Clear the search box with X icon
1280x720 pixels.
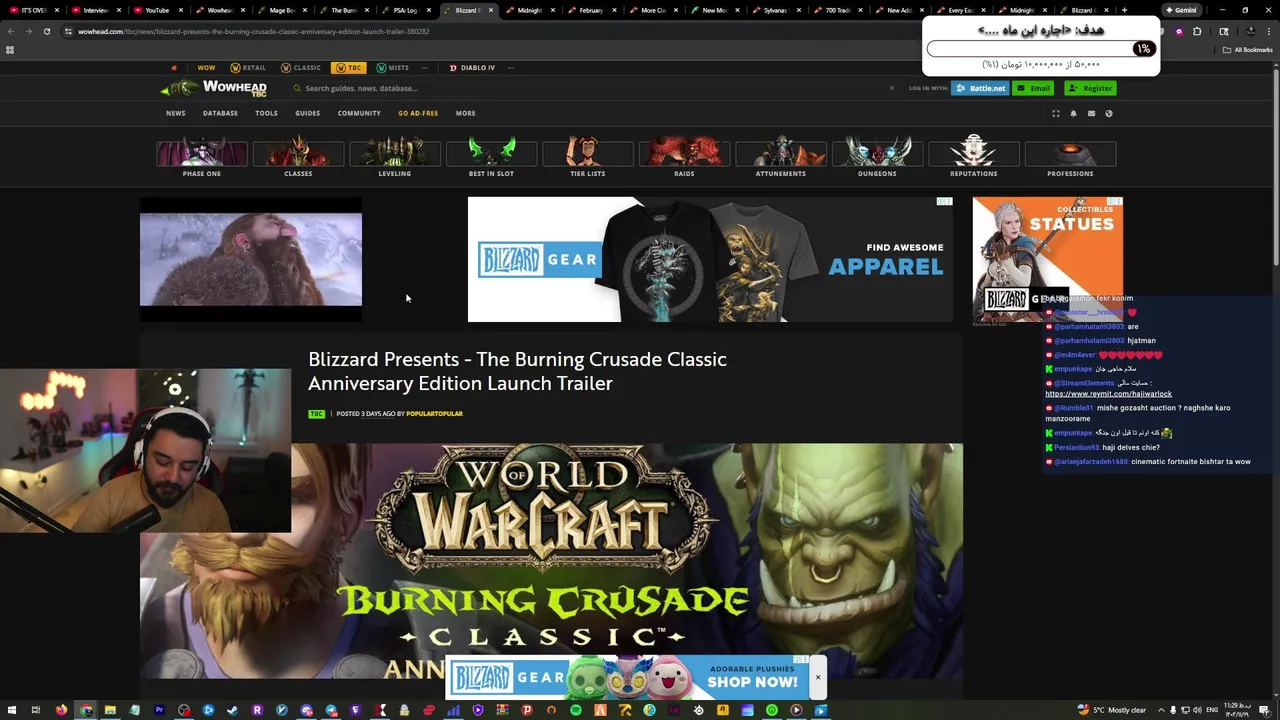point(892,88)
